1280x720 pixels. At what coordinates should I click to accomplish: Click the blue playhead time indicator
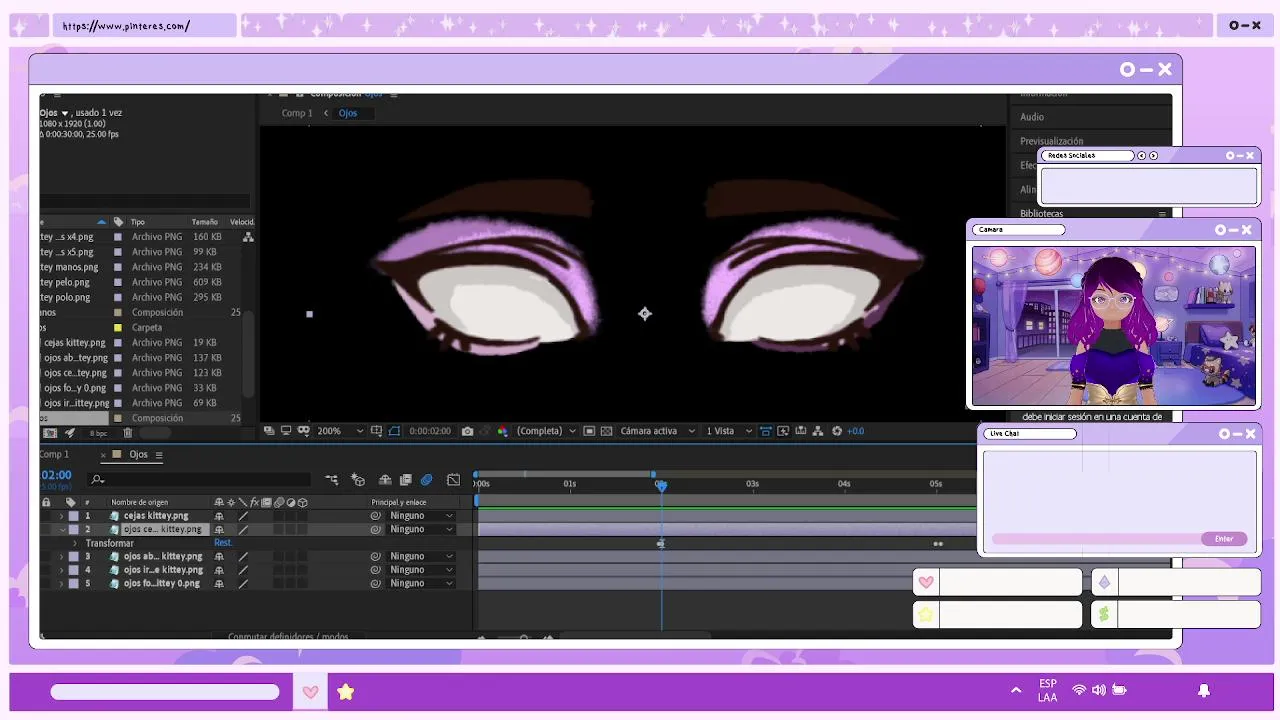[661, 485]
